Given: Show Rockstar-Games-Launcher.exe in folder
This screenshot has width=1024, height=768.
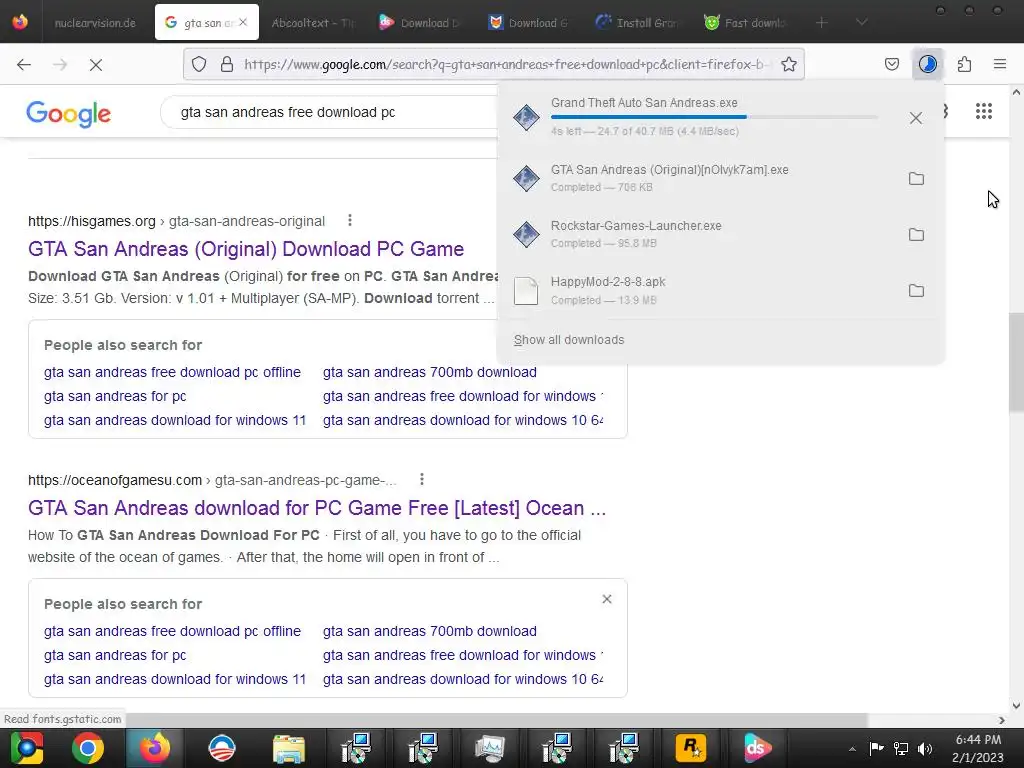Looking at the screenshot, I should coord(916,234).
